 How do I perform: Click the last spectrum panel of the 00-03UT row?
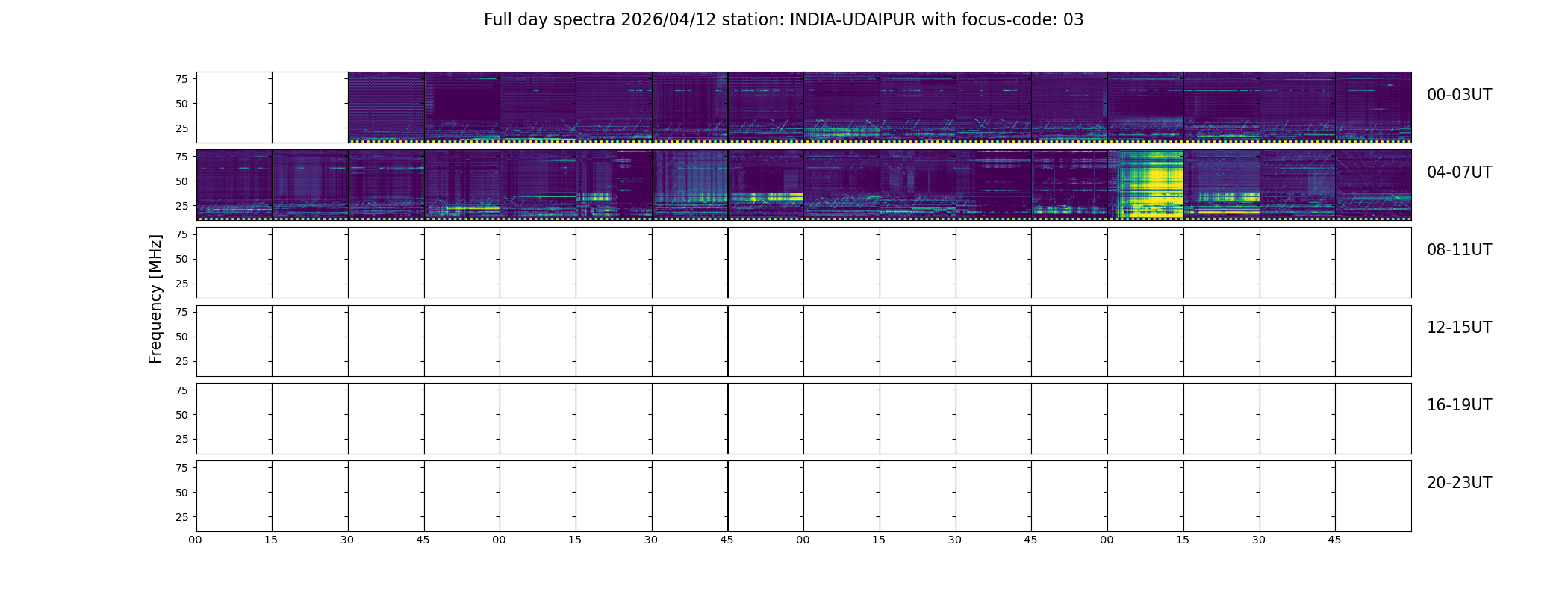[1373, 107]
